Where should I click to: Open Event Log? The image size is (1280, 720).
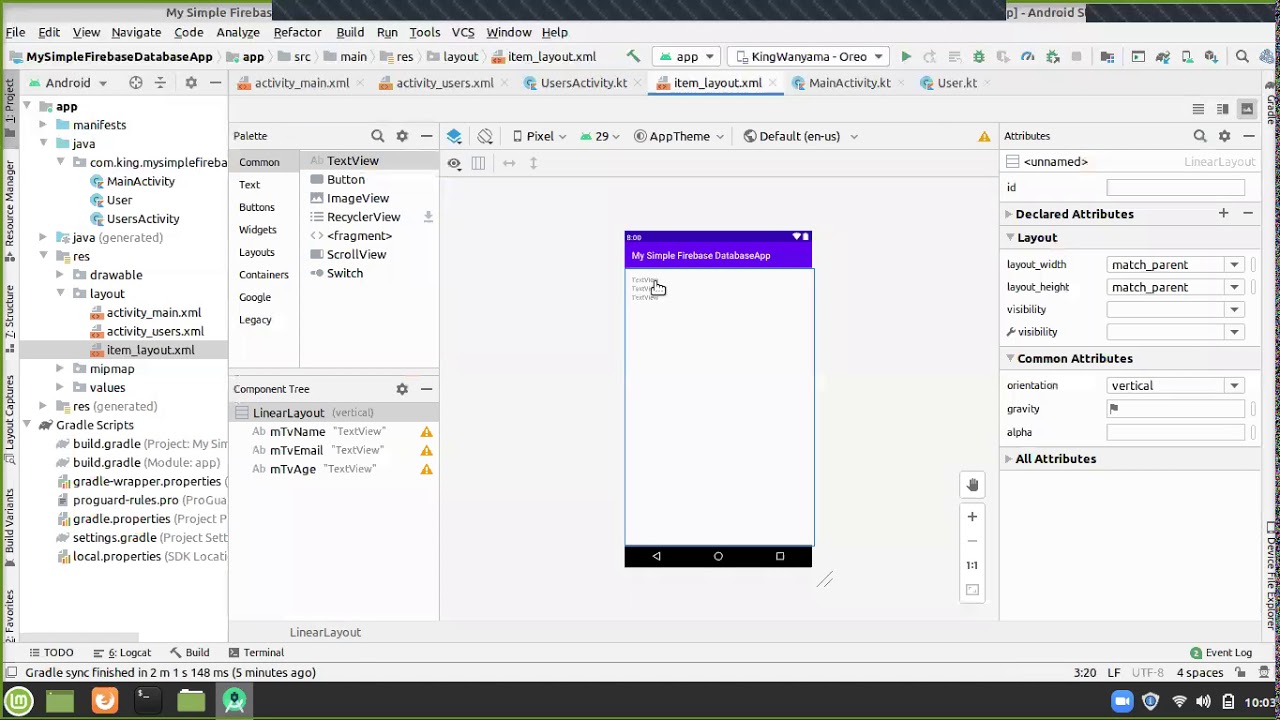1220,652
